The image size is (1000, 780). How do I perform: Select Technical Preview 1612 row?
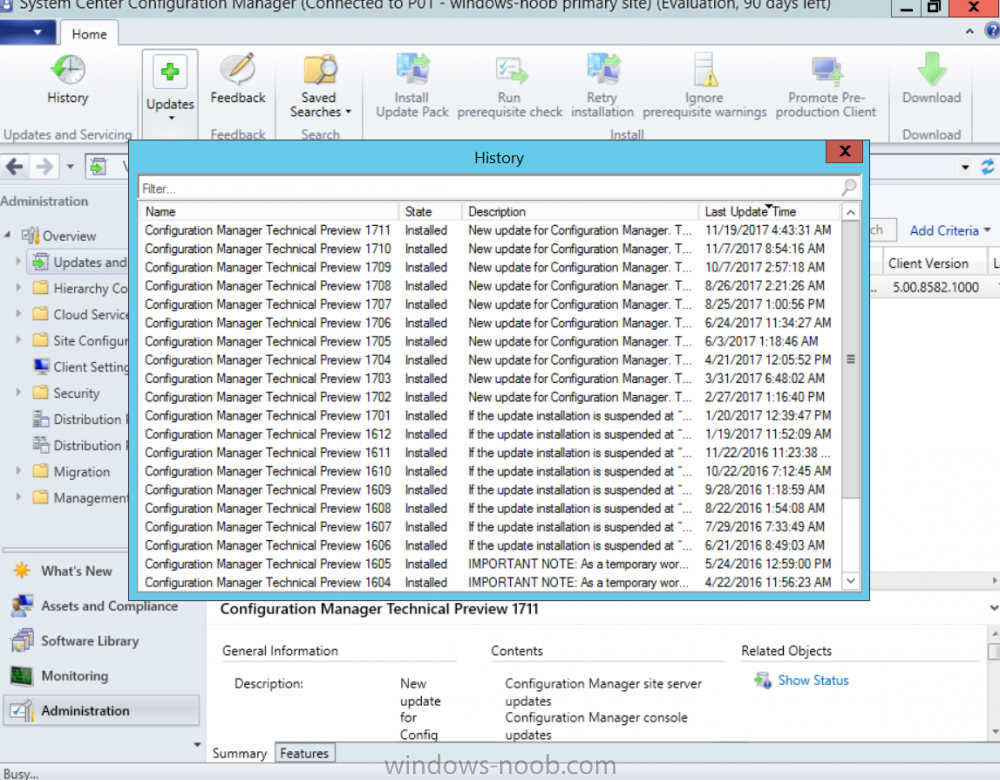point(490,434)
